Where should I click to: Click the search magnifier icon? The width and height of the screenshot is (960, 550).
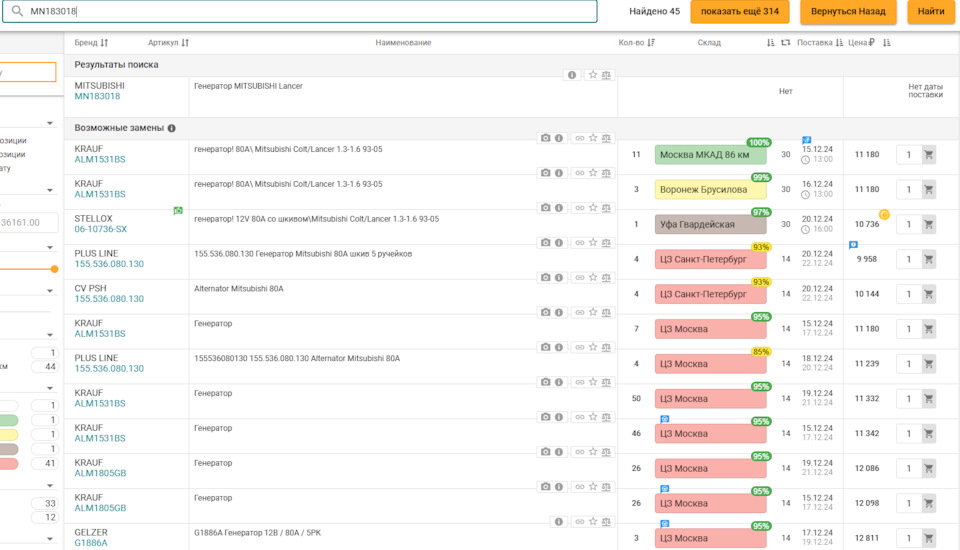[17, 11]
